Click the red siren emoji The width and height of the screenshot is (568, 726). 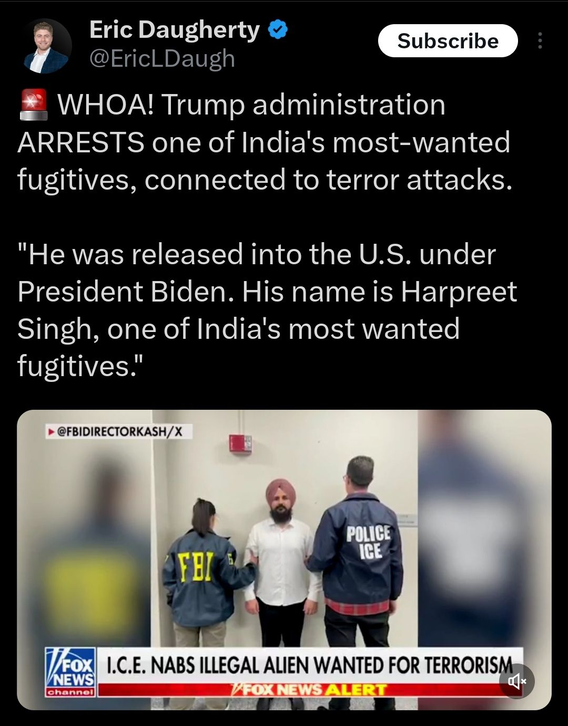pos(34,105)
